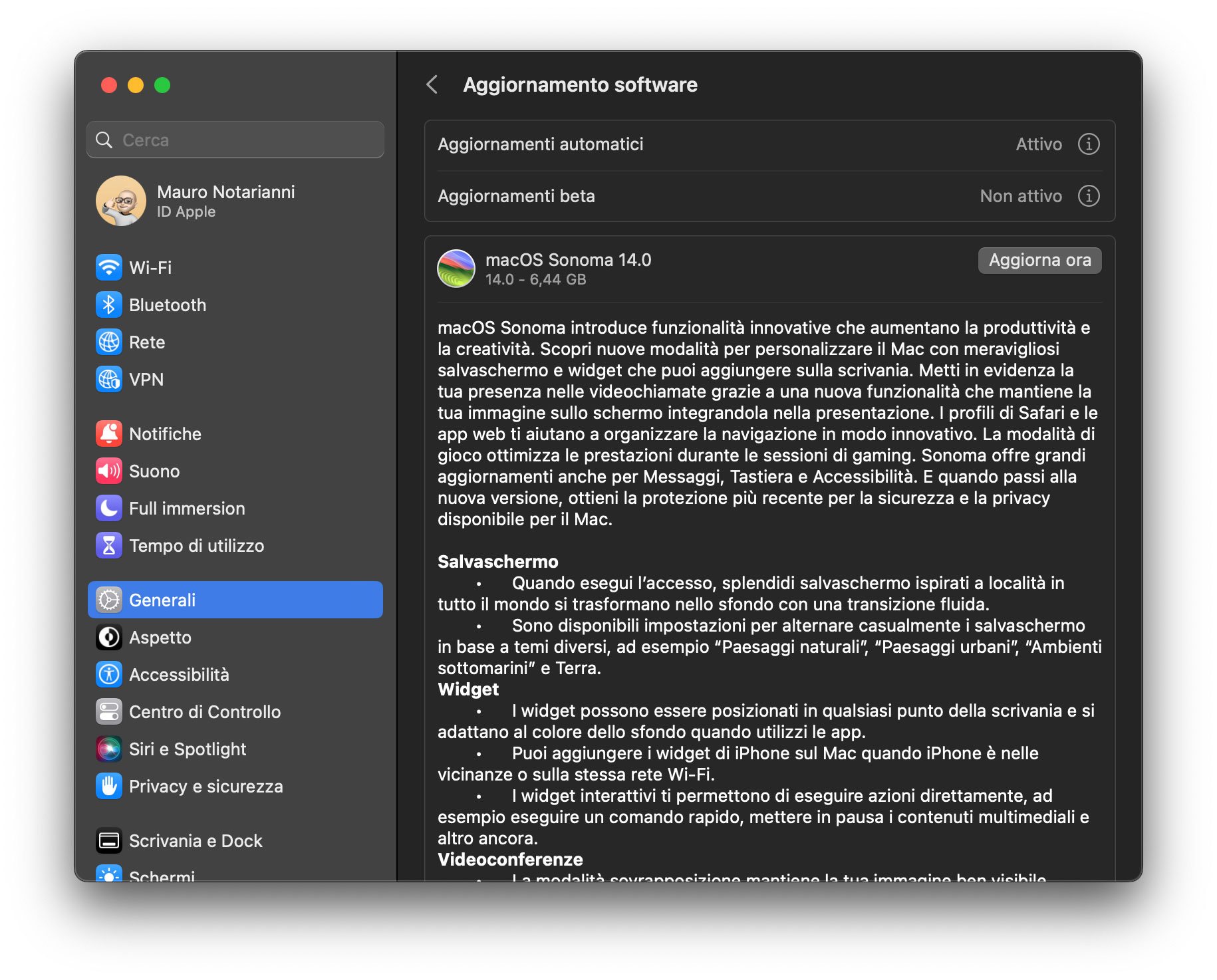Open the Aspetto settings pane

235,638
